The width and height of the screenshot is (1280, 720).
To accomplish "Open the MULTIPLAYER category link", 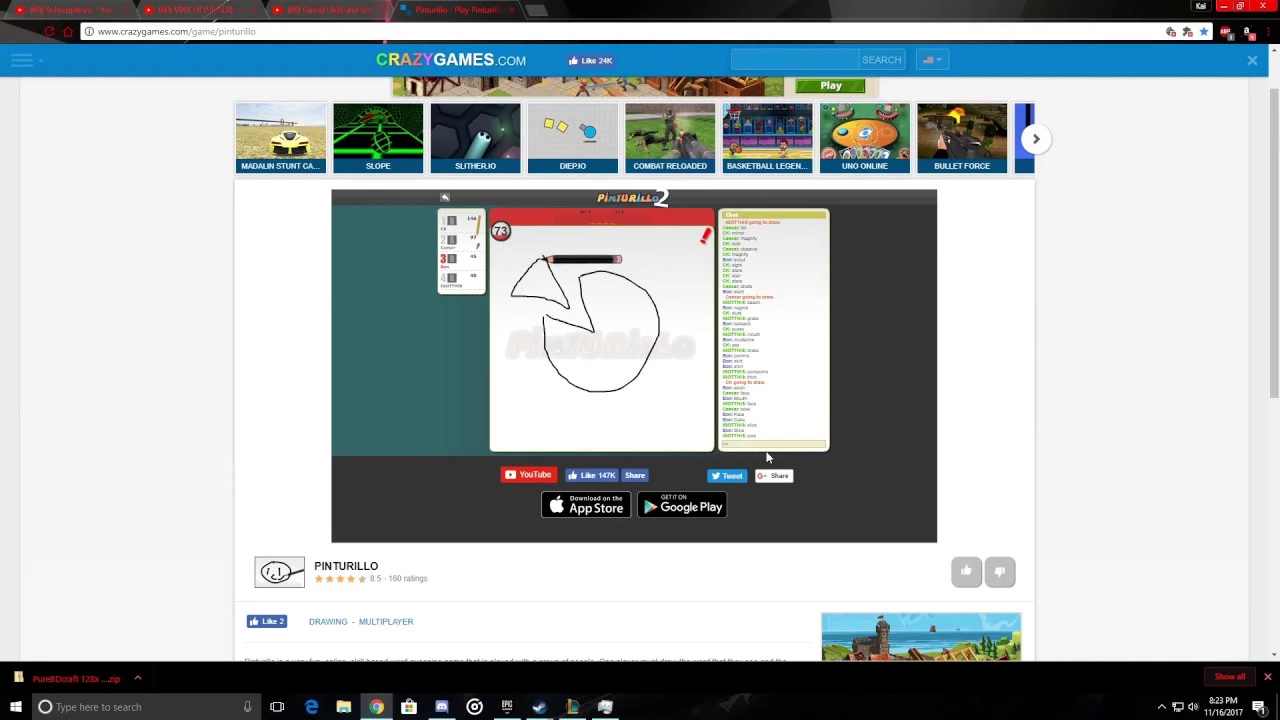I will [386, 622].
